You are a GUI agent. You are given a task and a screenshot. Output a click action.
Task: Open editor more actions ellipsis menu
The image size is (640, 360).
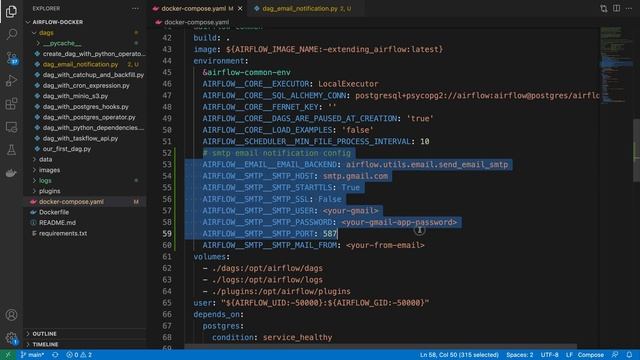[629, 8]
